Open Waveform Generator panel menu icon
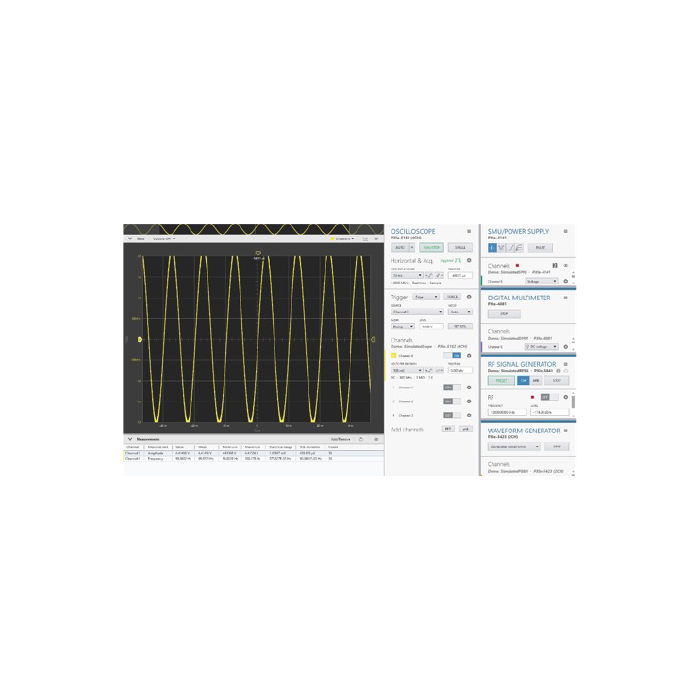Image resolution: width=700 pixels, height=700 pixels. pos(565,430)
